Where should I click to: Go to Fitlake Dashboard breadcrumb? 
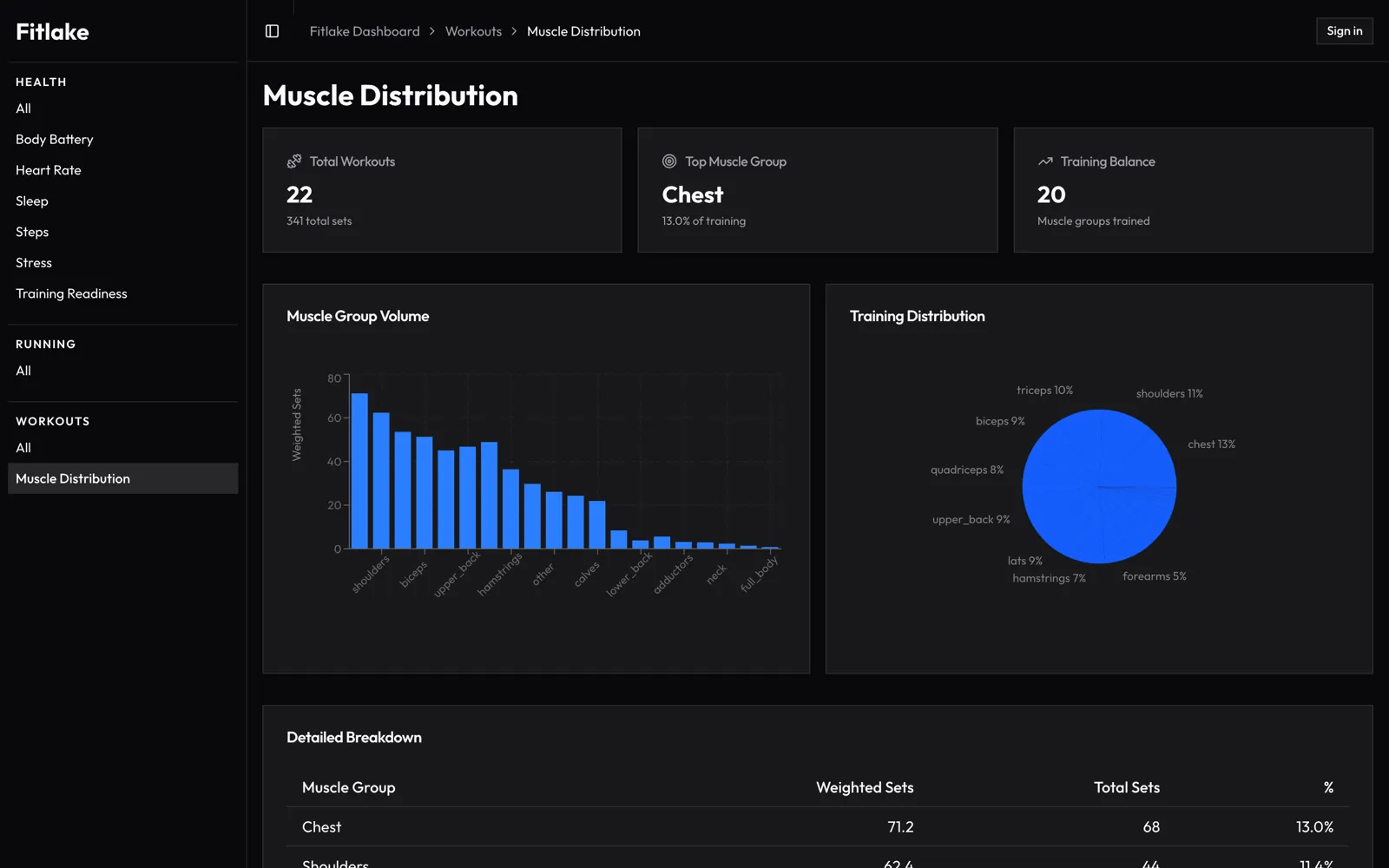(x=365, y=31)
